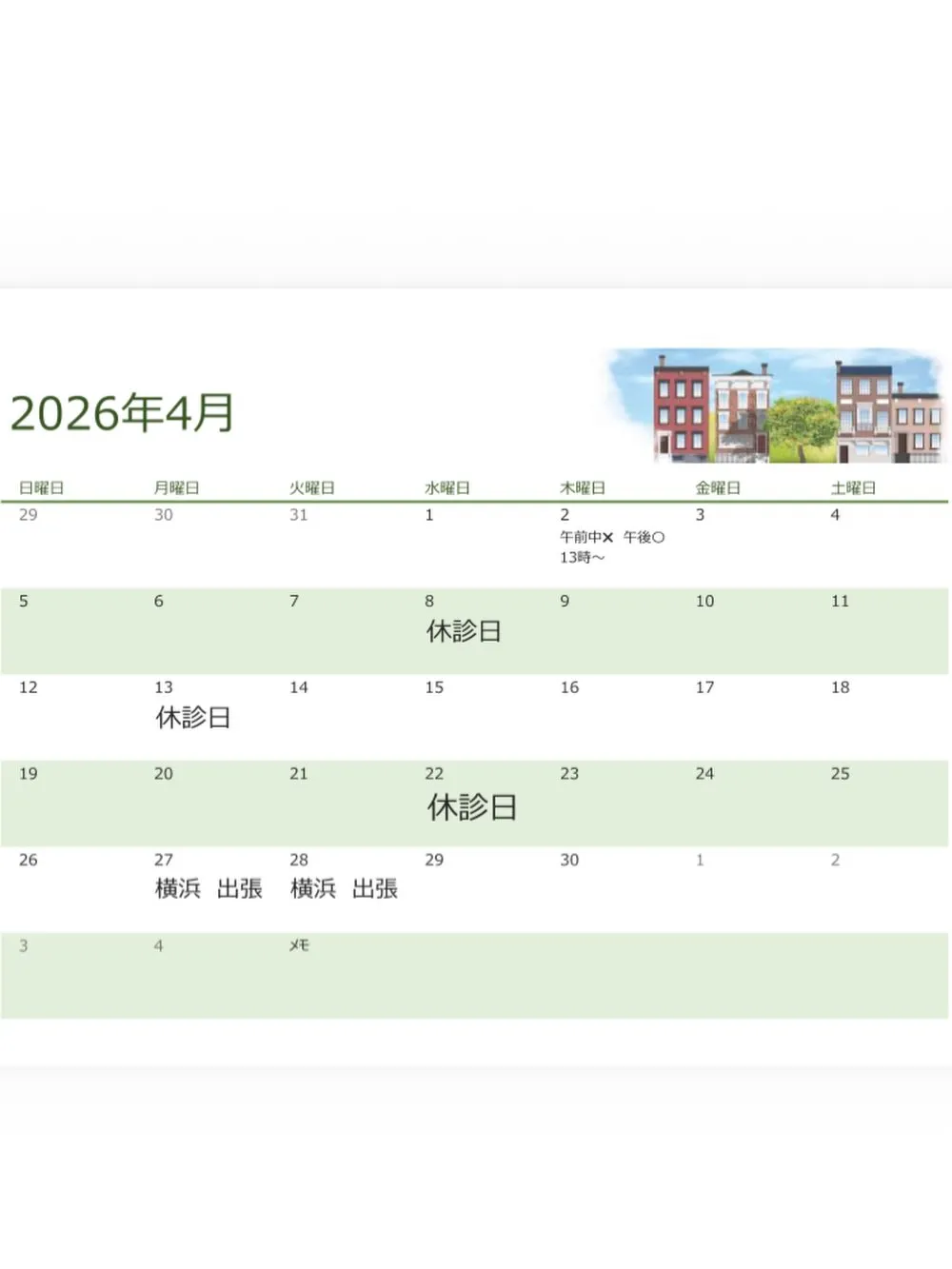Click the townhouses illustration in the header
Viewport: 952px width, 1269px height.
(x=778, y=406)
